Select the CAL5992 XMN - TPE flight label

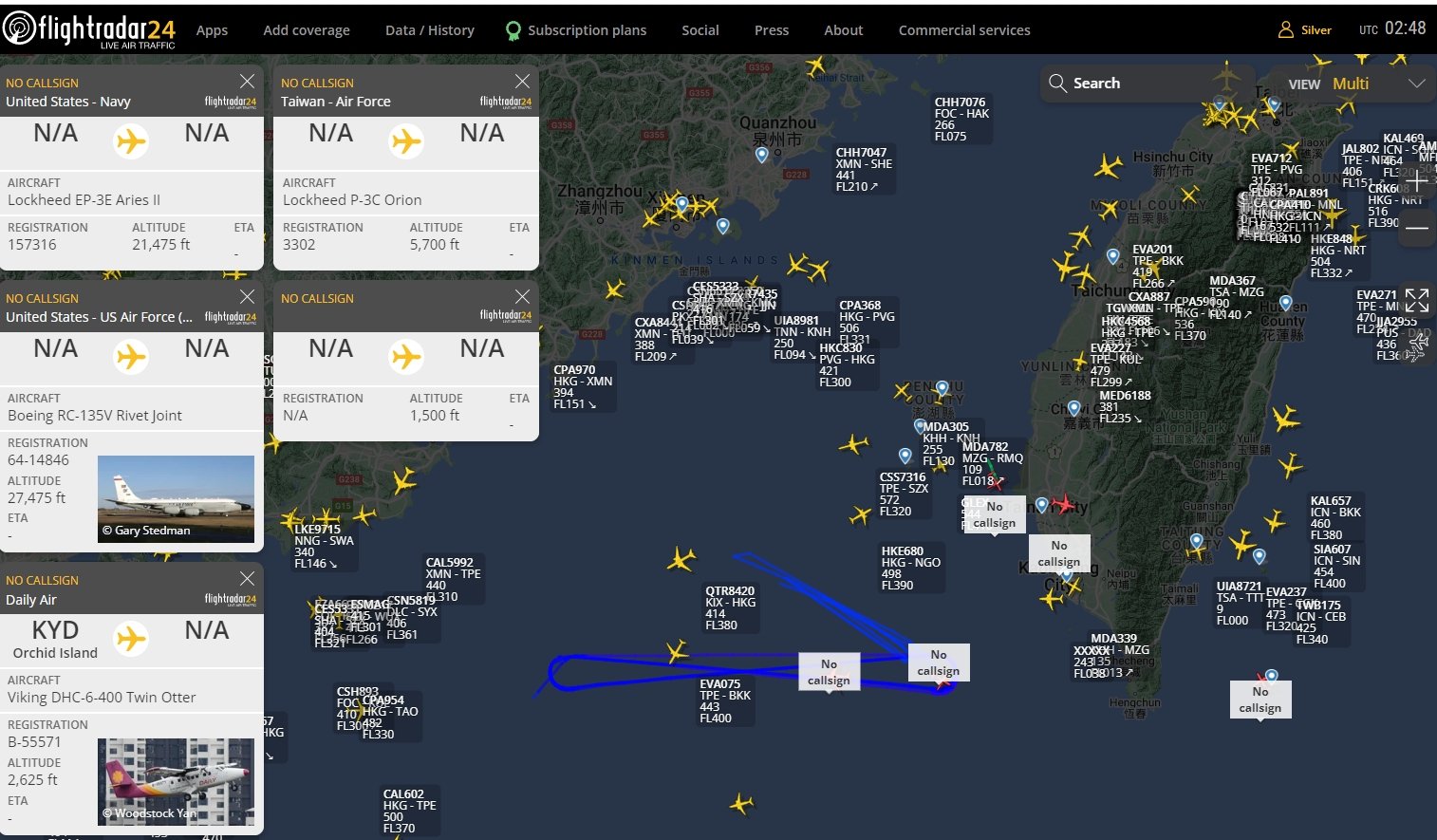coord(454,580)
